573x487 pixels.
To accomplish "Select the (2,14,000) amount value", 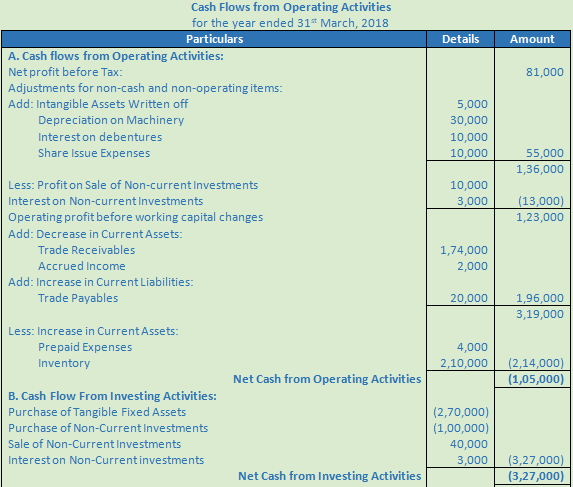I will point(536,364).
